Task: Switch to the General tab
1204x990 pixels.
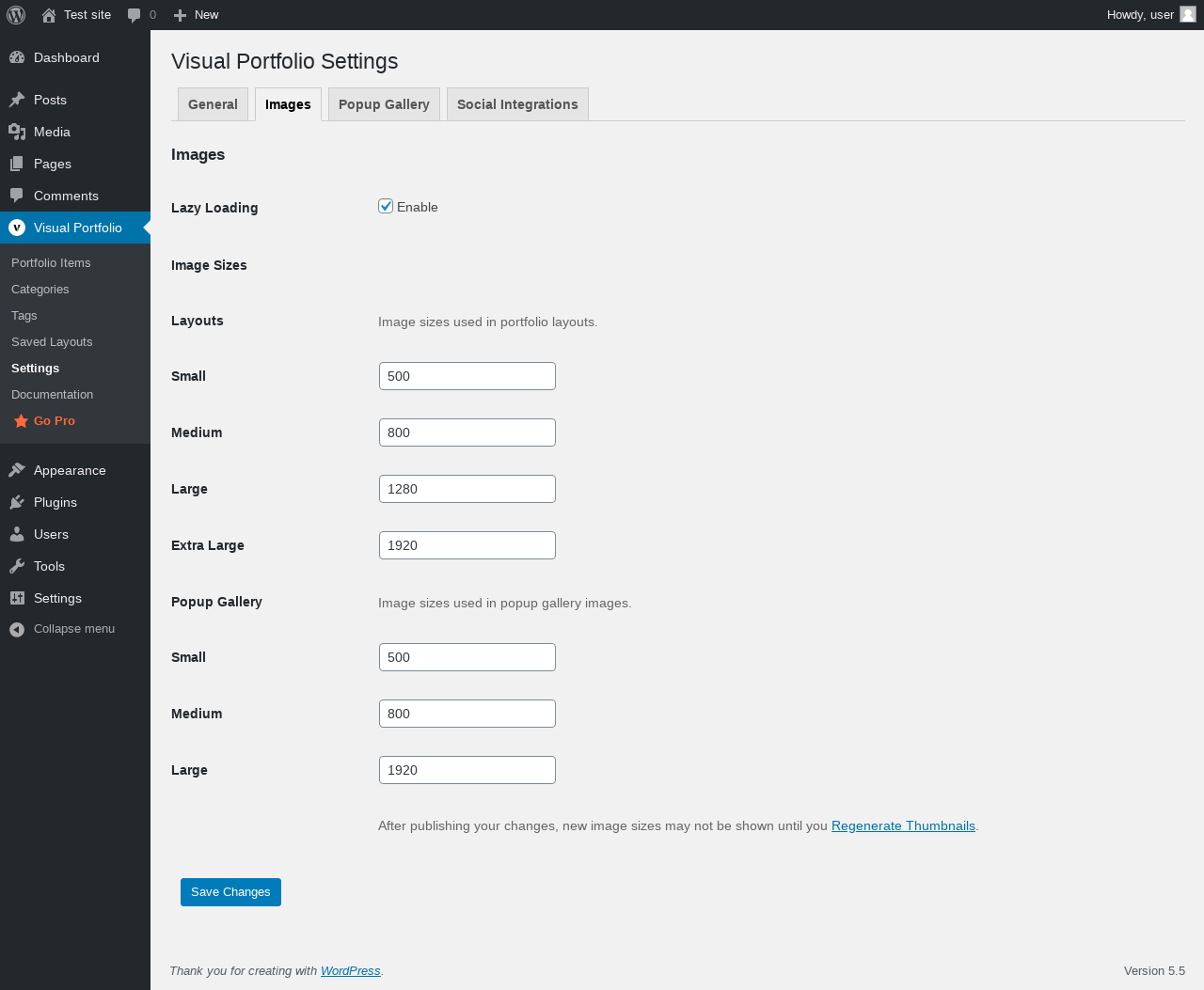Action: point(213,104)
